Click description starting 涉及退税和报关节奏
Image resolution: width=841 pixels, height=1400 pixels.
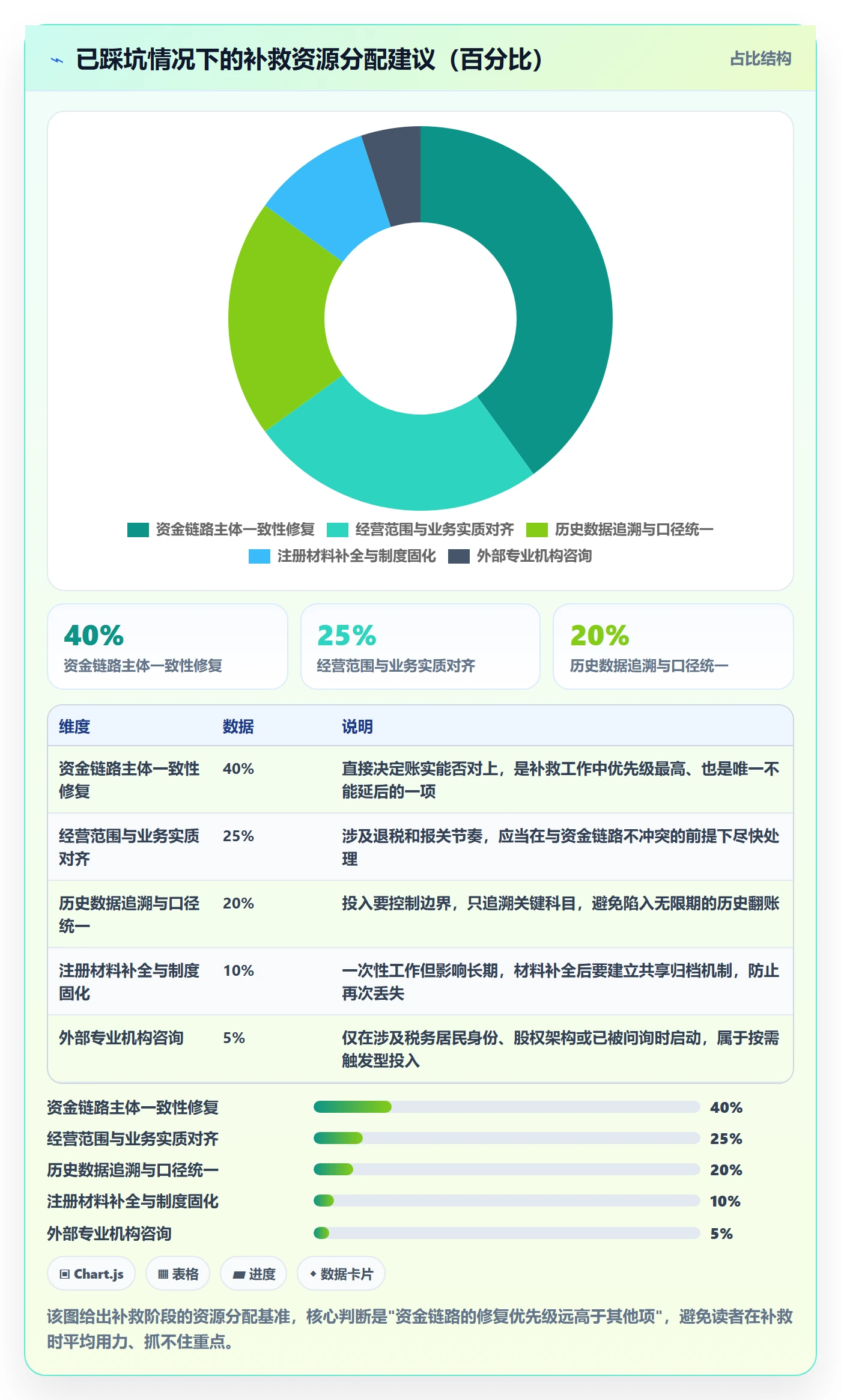click(560, 847)
